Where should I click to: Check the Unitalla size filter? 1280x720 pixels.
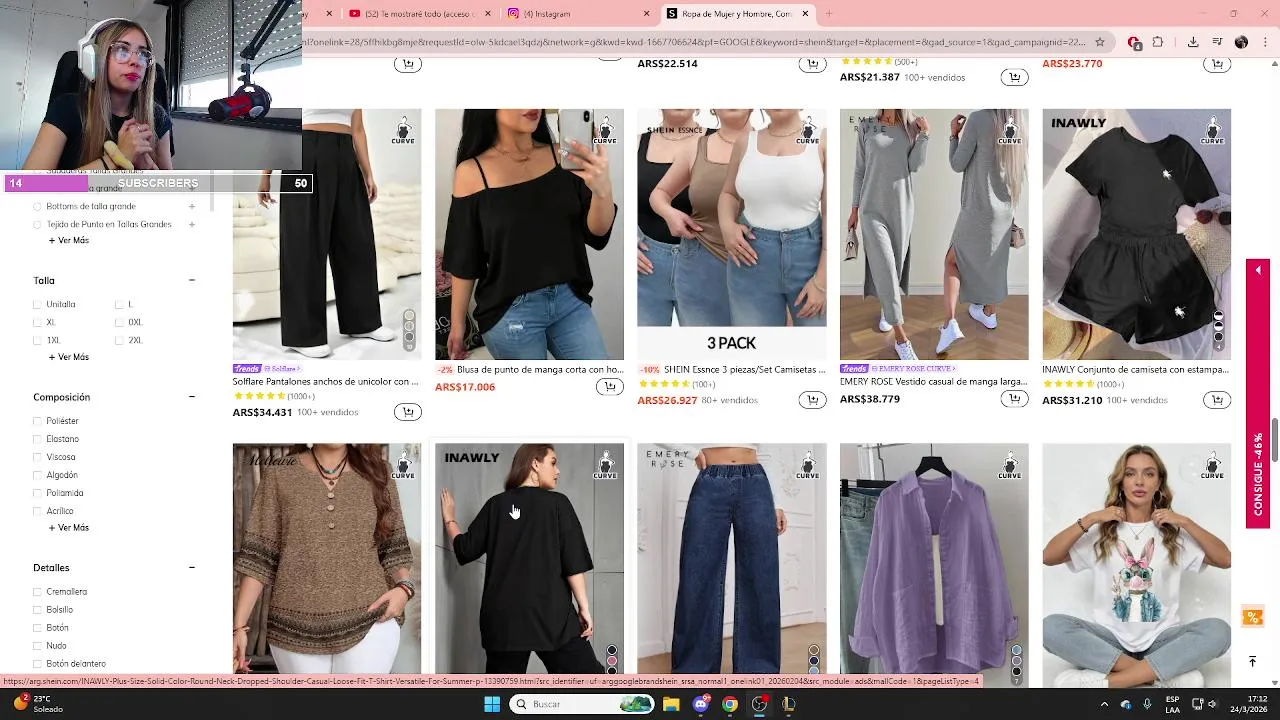tap(38, 304)
